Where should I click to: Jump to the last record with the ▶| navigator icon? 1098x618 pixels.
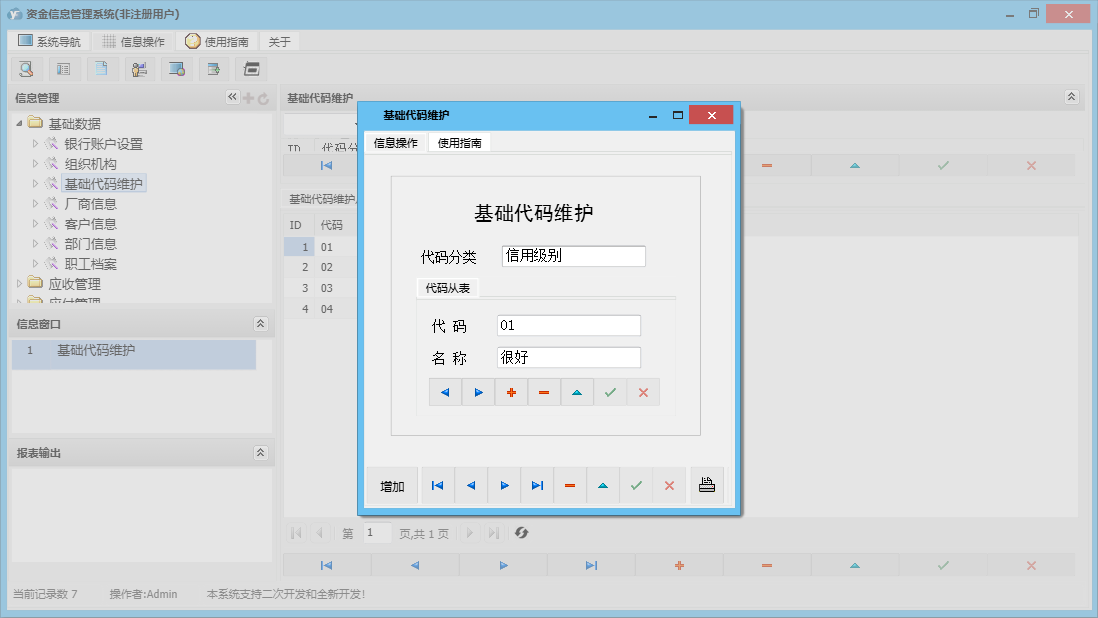point(537,485)
